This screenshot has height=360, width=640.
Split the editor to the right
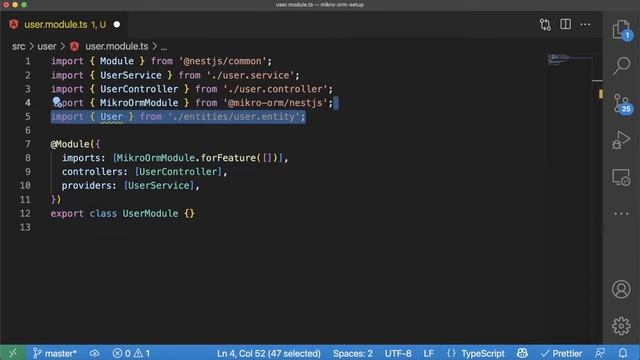[x=565, y=24]
